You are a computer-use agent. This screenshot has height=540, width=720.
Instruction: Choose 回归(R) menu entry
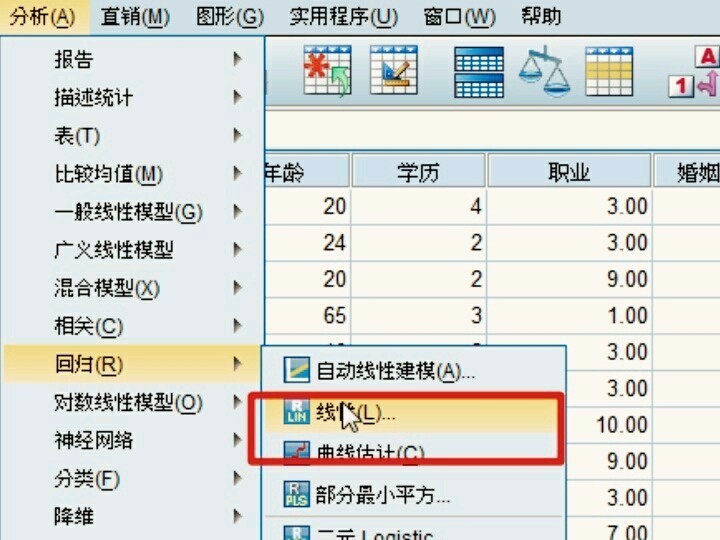point(132,364)
